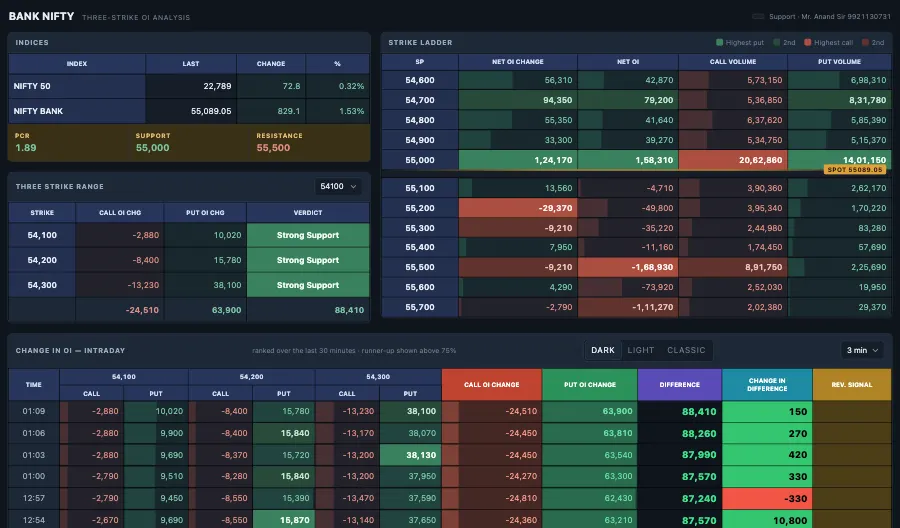
Task: Click the purple DIFFERENCE column header
Action: pos(680,385)
